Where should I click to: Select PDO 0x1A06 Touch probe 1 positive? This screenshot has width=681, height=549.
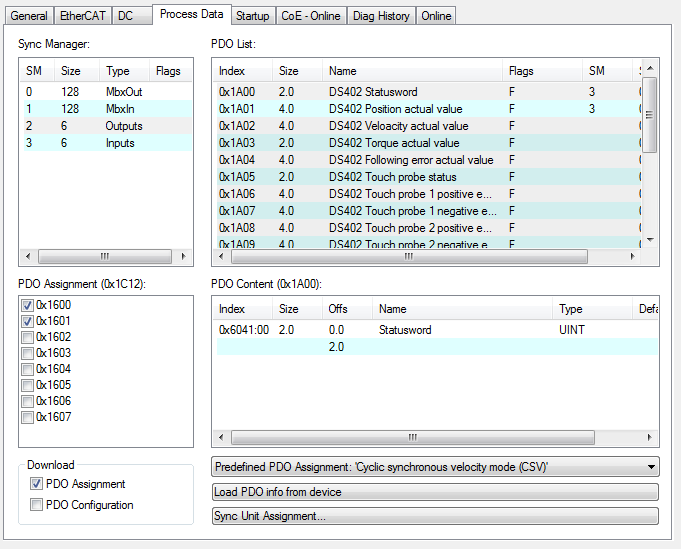pyautogui.click(x=428, y=194)
